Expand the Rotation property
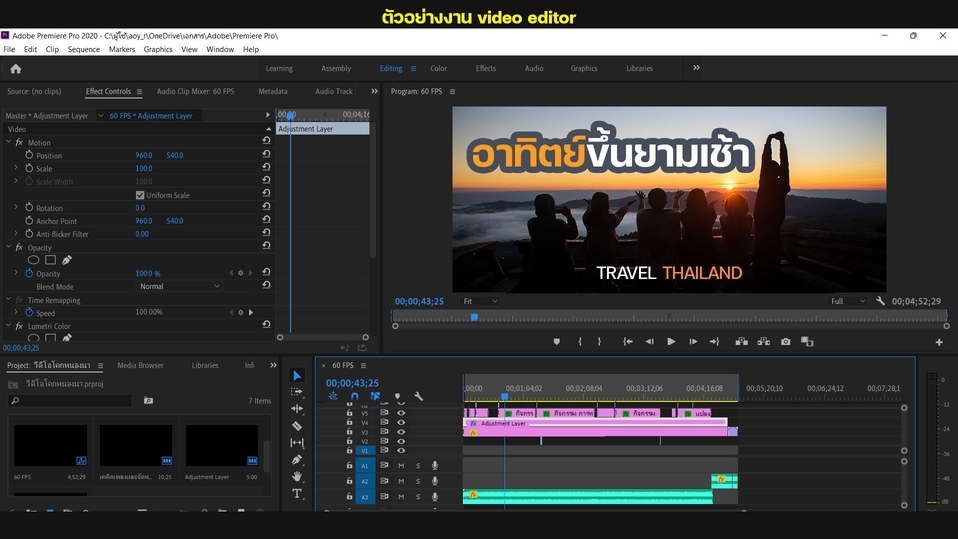This screenshot has height=539, width=958. (x=16, y=208)
